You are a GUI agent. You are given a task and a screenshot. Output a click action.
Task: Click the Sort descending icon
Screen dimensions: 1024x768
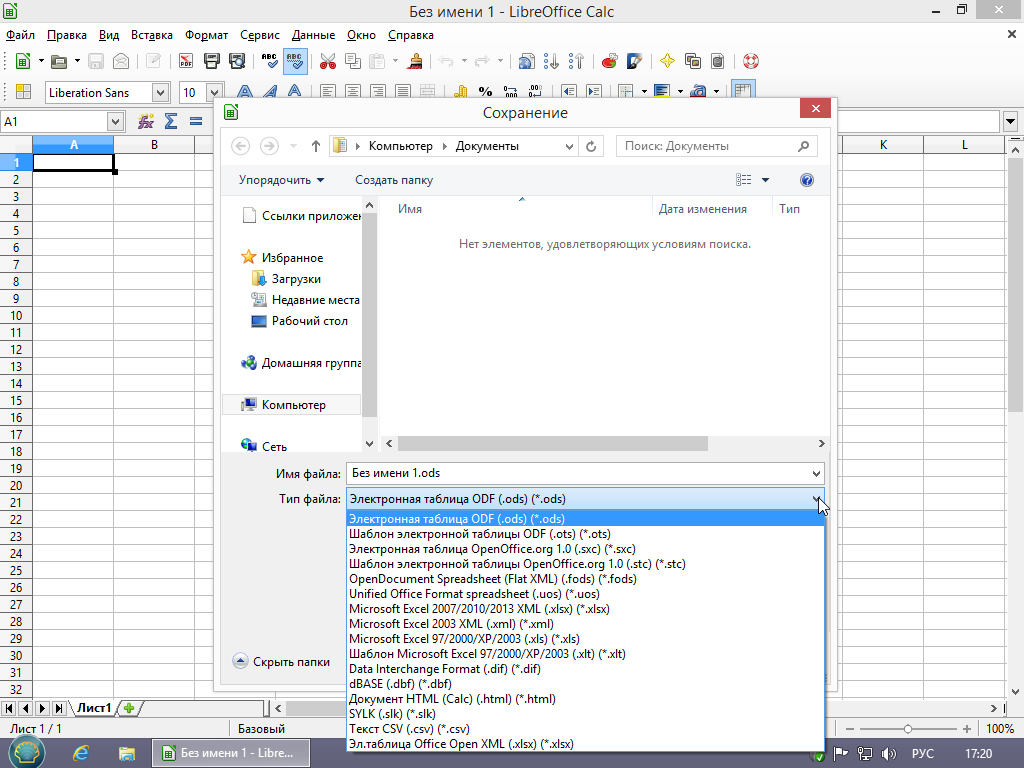(x=576, y=61)
